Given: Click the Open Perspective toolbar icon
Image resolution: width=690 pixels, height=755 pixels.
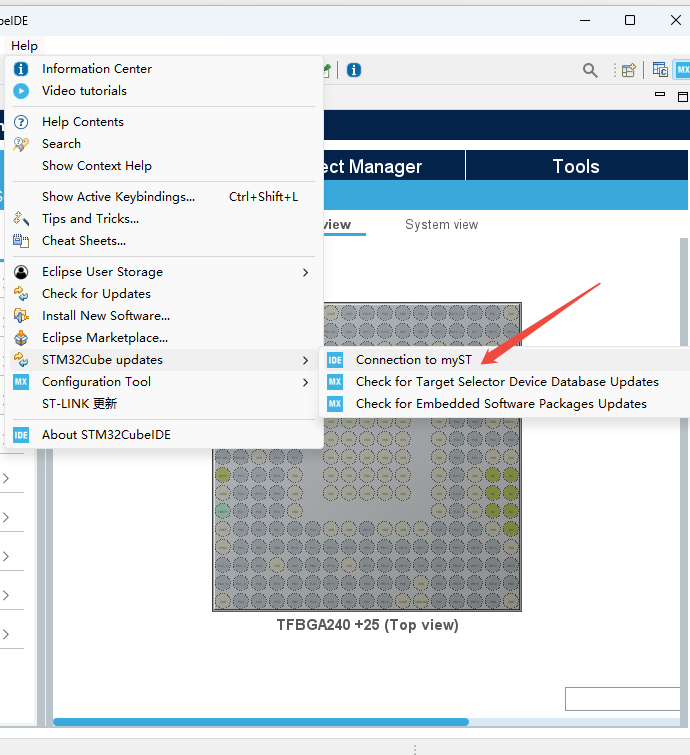Looking at the screenshot, I should 628,70.
